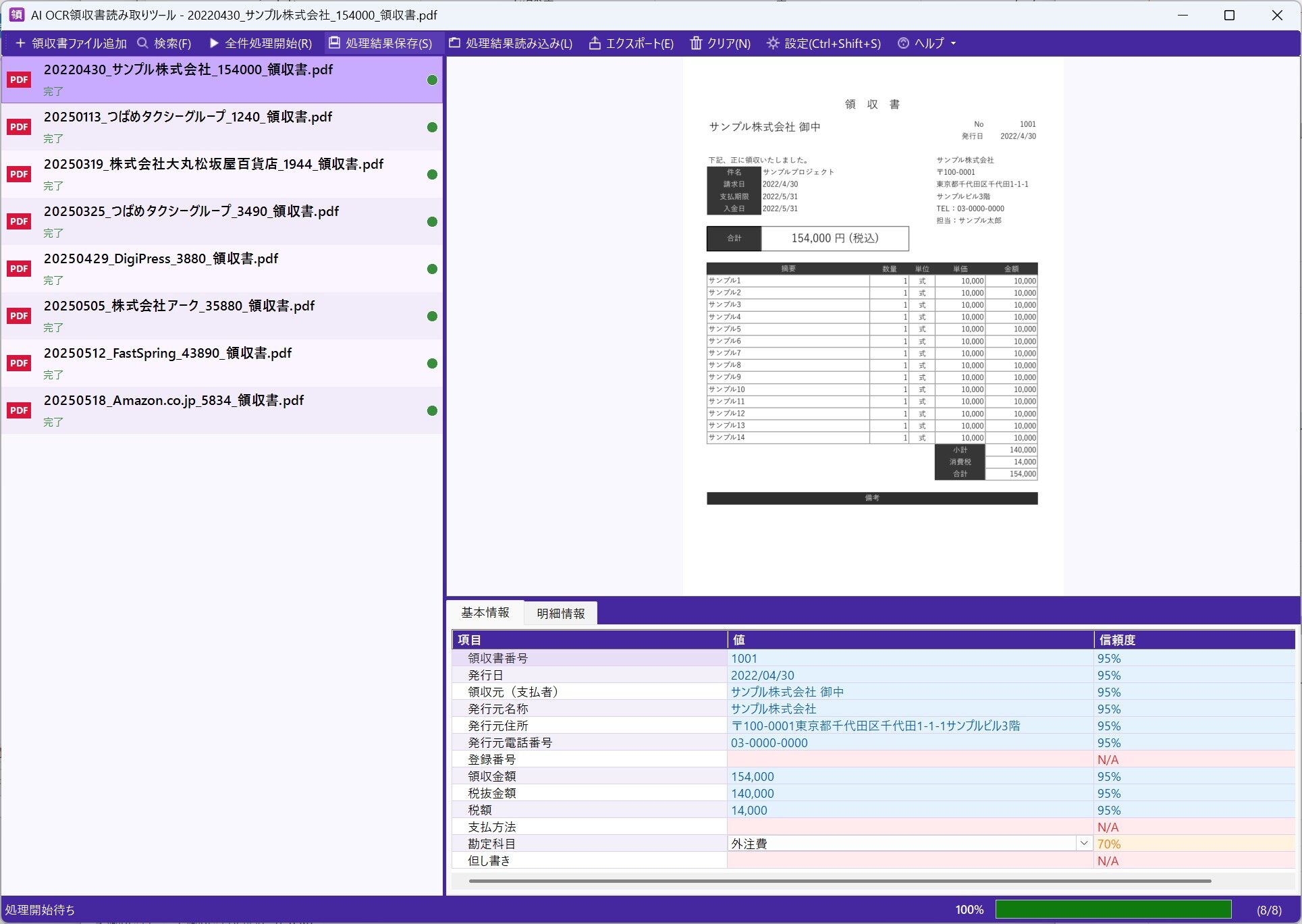The width and height of the screenshot is (1302, 924).
Task: Click the green status dot for 株式会社アーク
Action: pyautogui.click(x=432, y=316)
